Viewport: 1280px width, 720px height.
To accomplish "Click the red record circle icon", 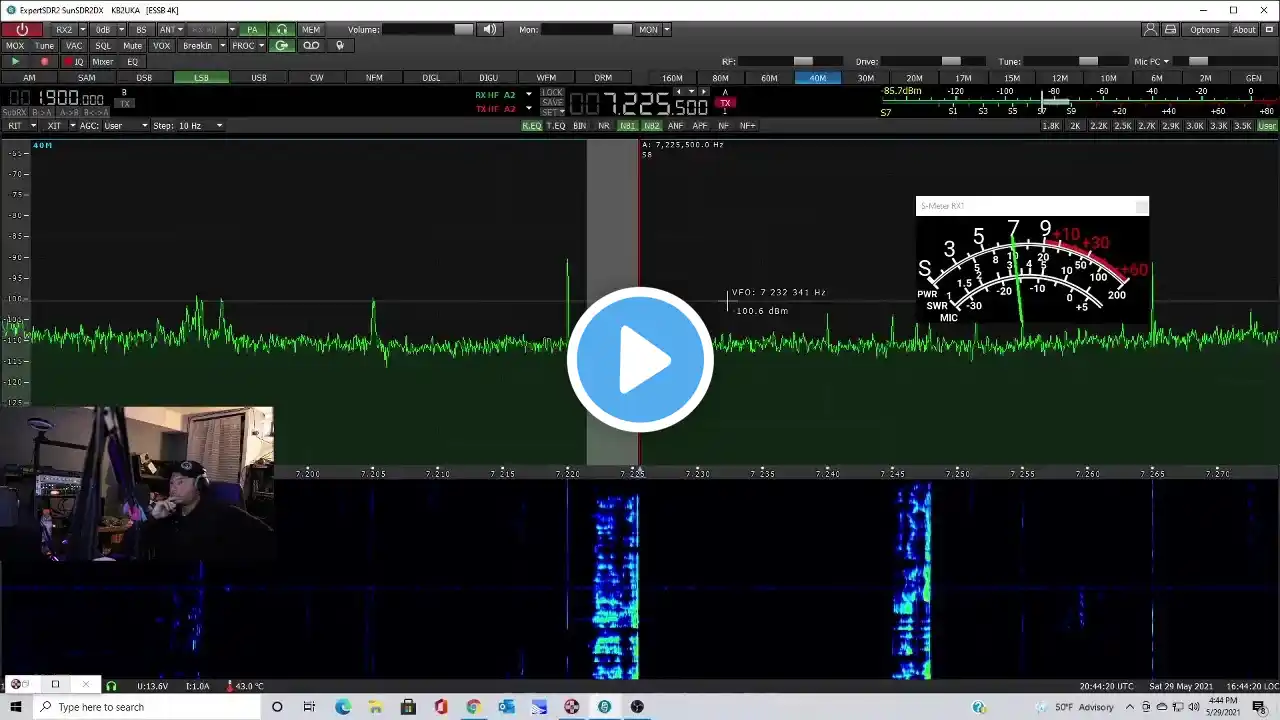I will point(44,62).
